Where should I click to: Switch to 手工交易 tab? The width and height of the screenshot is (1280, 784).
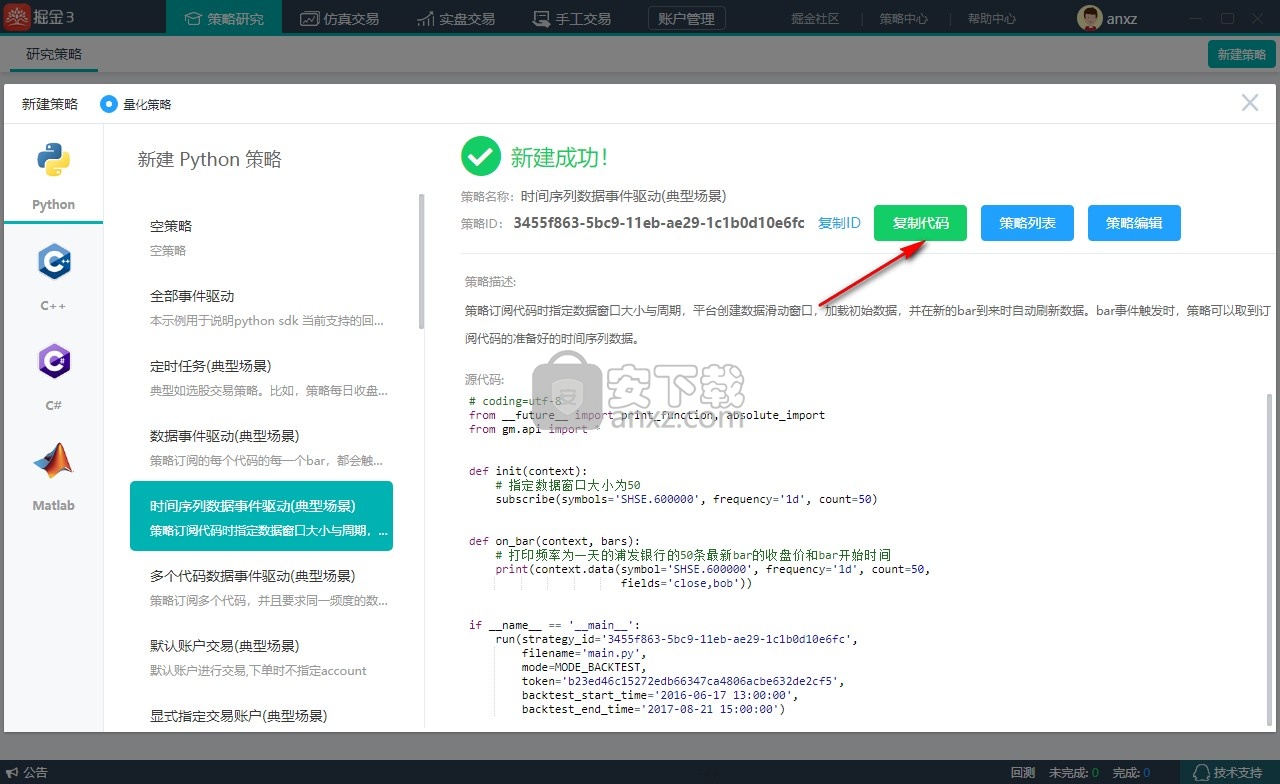[572, 18]
